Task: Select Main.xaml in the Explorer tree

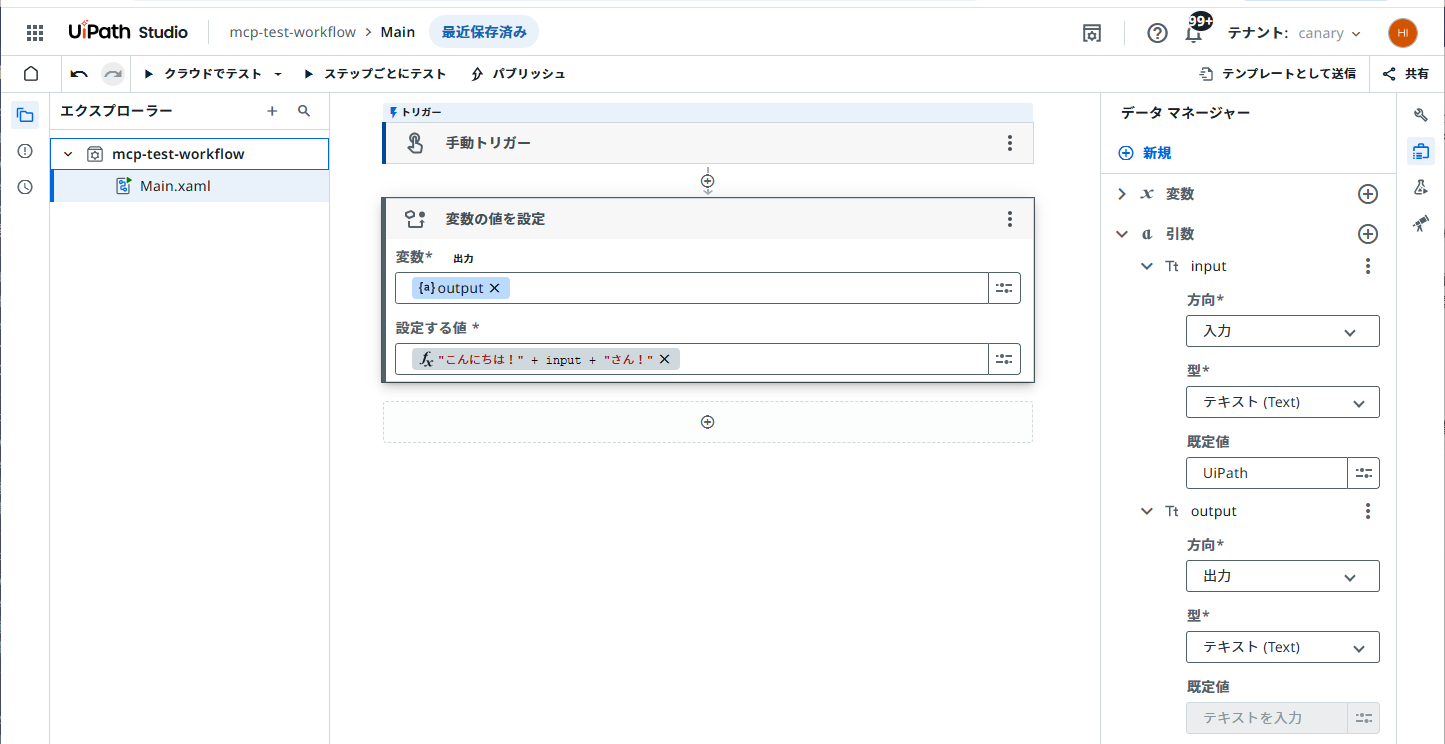Action: coord(190,185)
